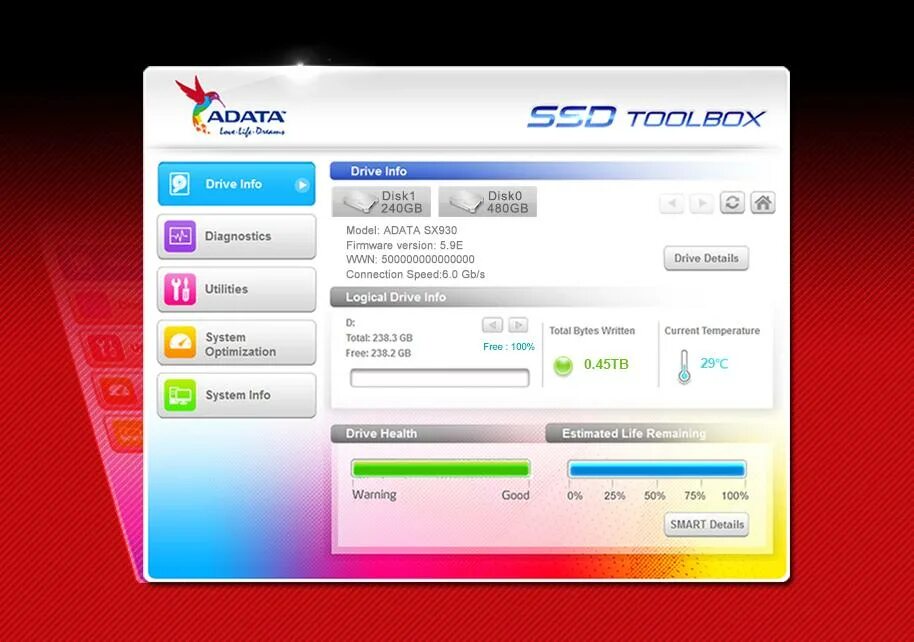Click the 50% tick label

[x=655, y=496]
